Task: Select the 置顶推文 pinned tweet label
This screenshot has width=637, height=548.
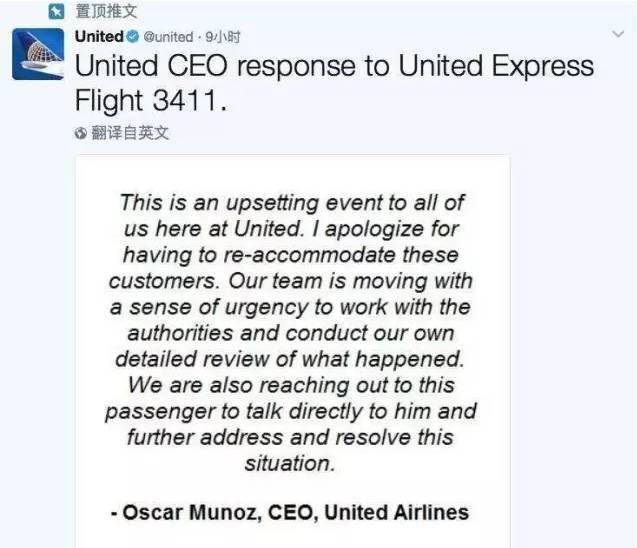Action: pos(106,11)
